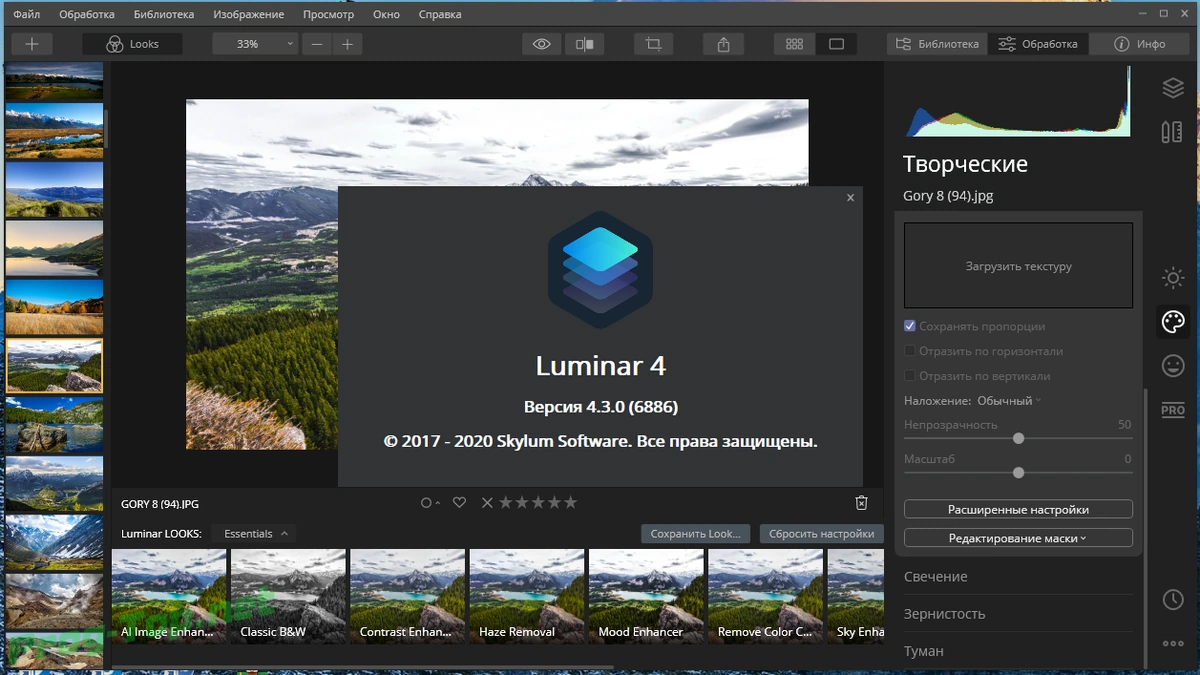Click the trash delete image icon
1200x675 pixels.
(861, 503)
